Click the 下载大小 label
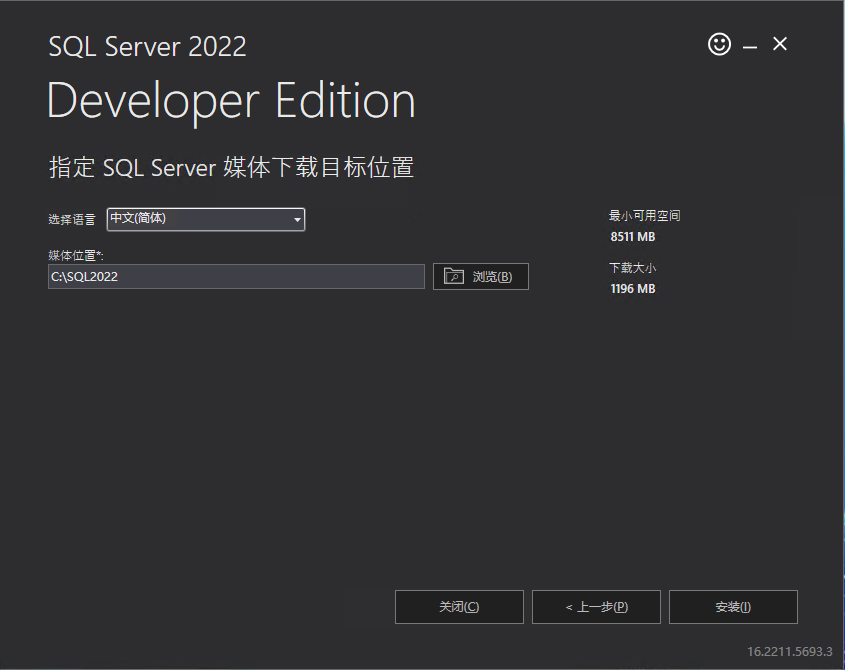This screenshot has width=845, height=670. (x=633, y=268)
